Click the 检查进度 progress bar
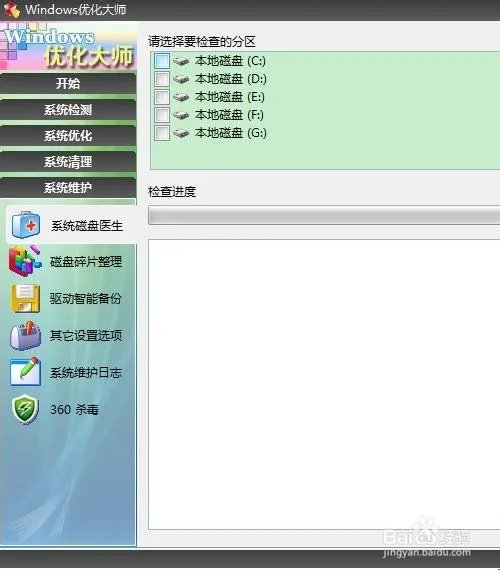The image size is (500, 570). pyautogui.click(x=324, y=216)
